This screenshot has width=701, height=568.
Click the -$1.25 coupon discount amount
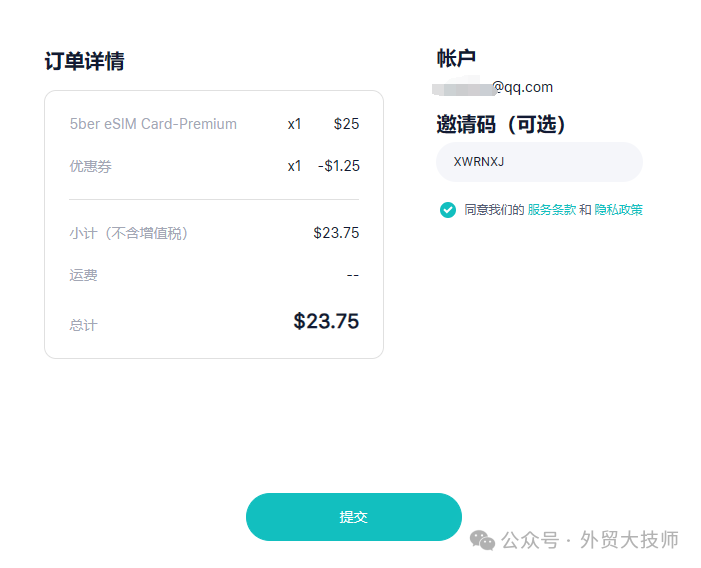coord(339,166)
